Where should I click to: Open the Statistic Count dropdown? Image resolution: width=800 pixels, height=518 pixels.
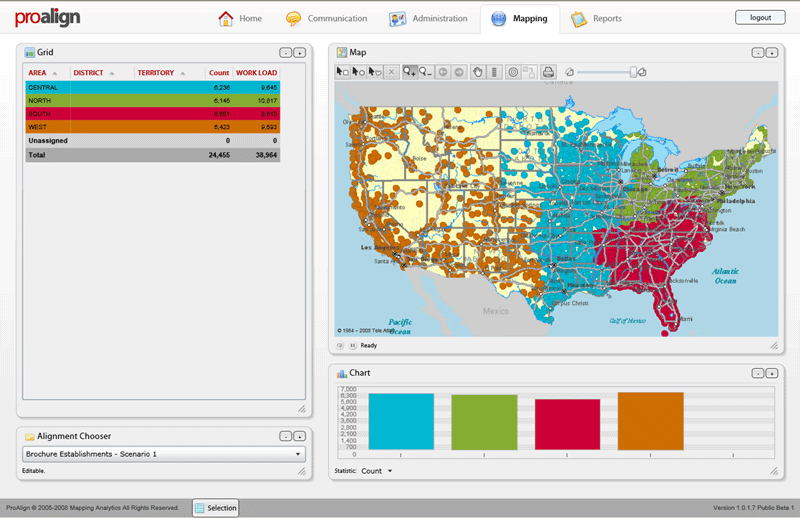pos(376,470)
